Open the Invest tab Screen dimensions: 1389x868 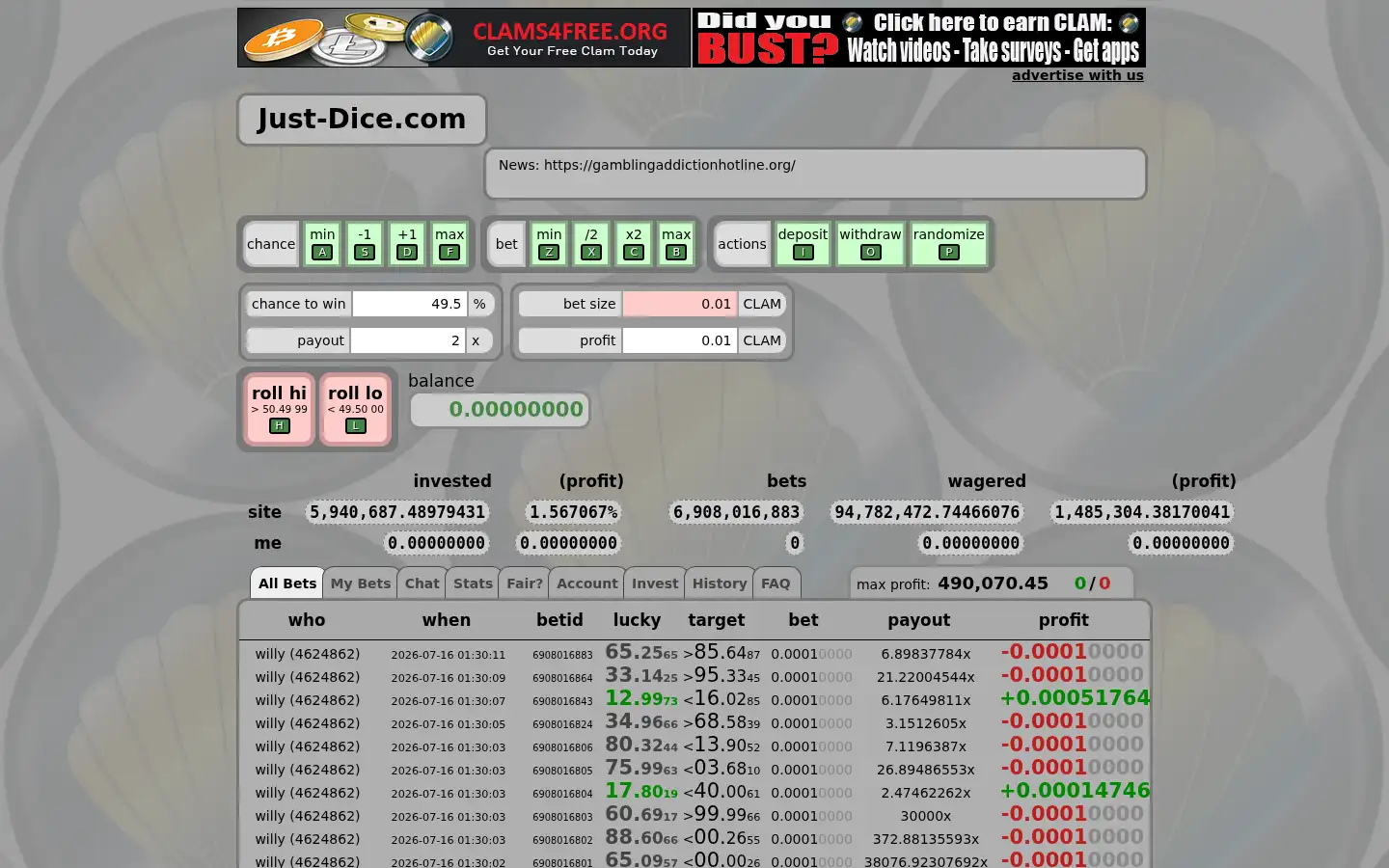click(655, 583)
